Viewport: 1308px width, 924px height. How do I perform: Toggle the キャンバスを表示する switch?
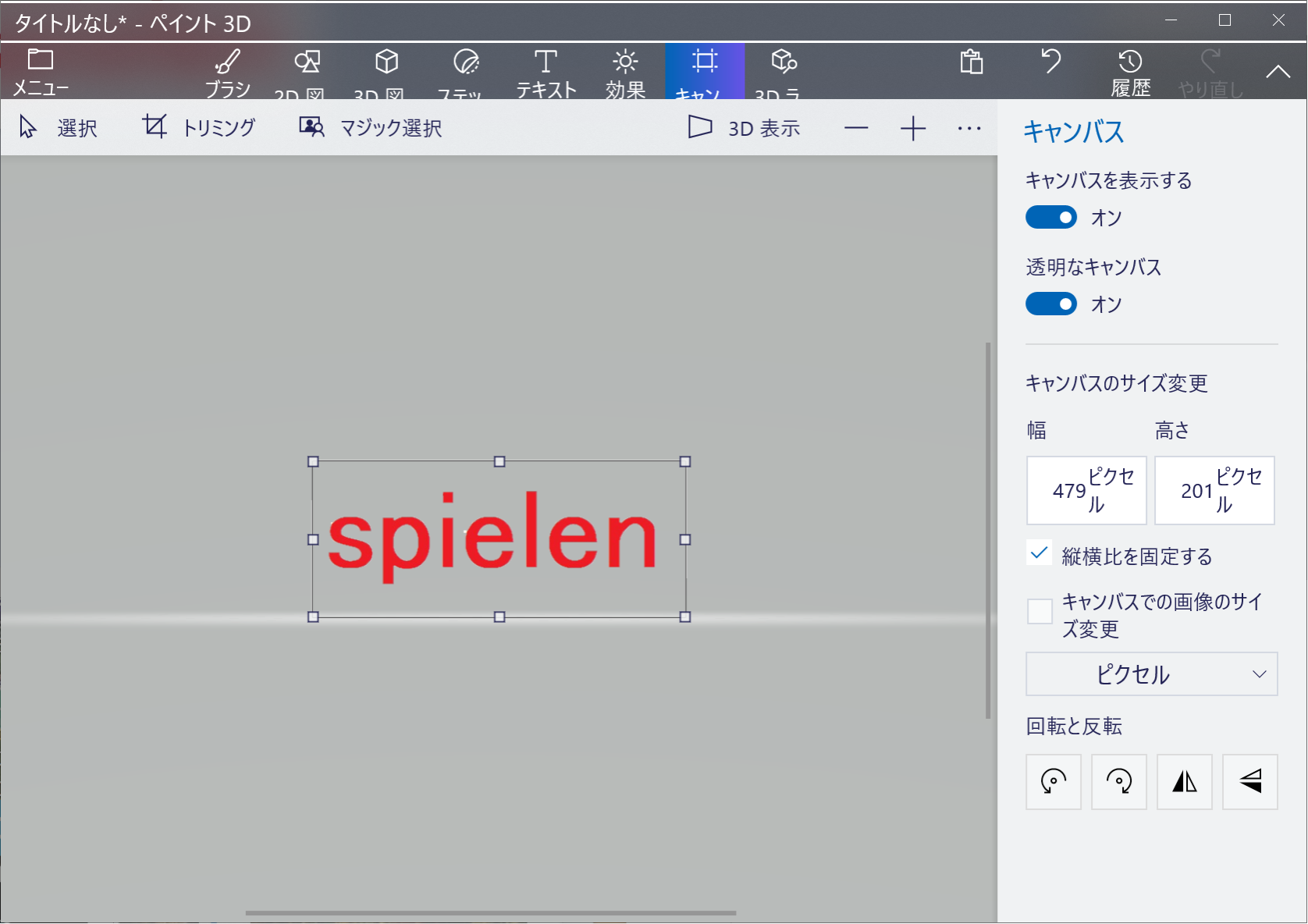click(1050, 218)
